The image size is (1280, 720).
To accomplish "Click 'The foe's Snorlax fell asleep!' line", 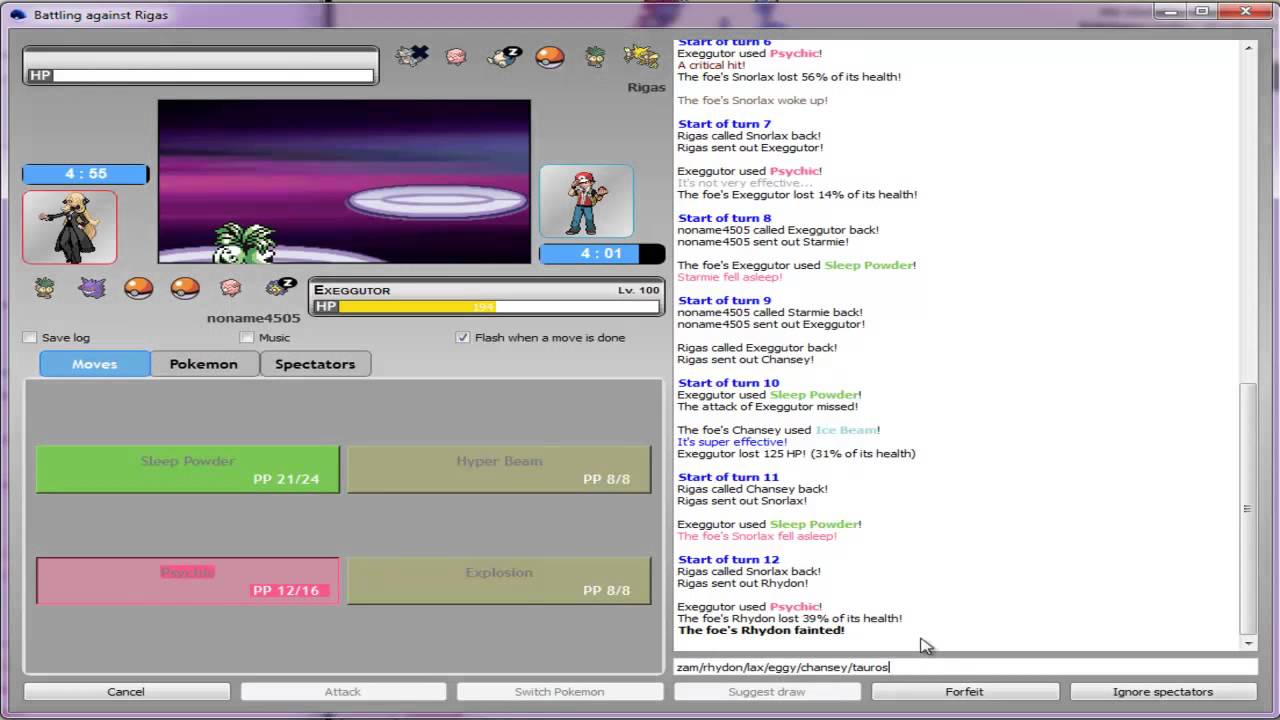I will [757, 536].
